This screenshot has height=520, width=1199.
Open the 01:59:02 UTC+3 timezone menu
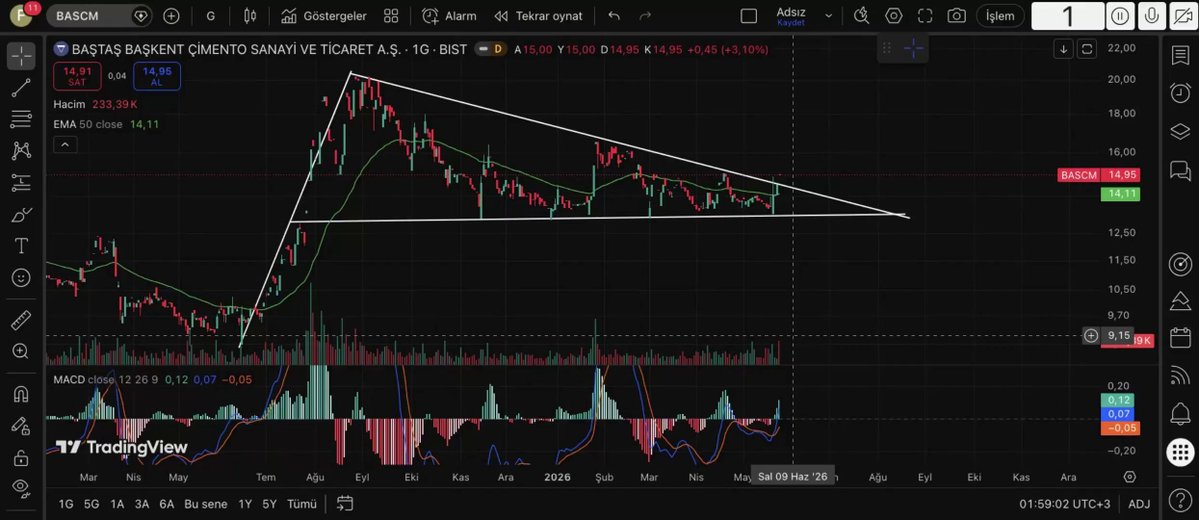coord(1064,504)
